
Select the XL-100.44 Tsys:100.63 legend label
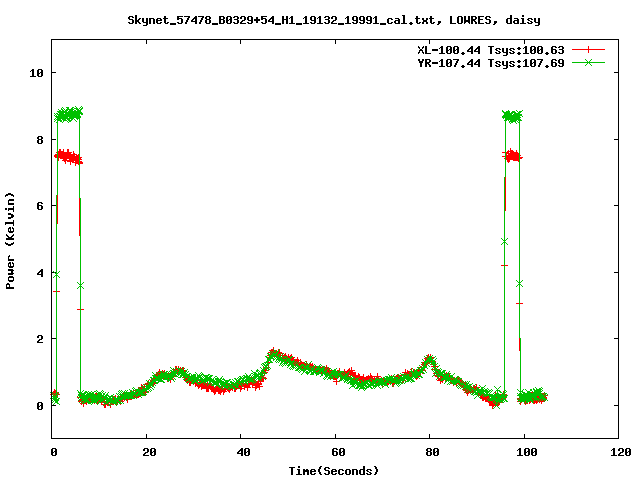pos(491,50)
